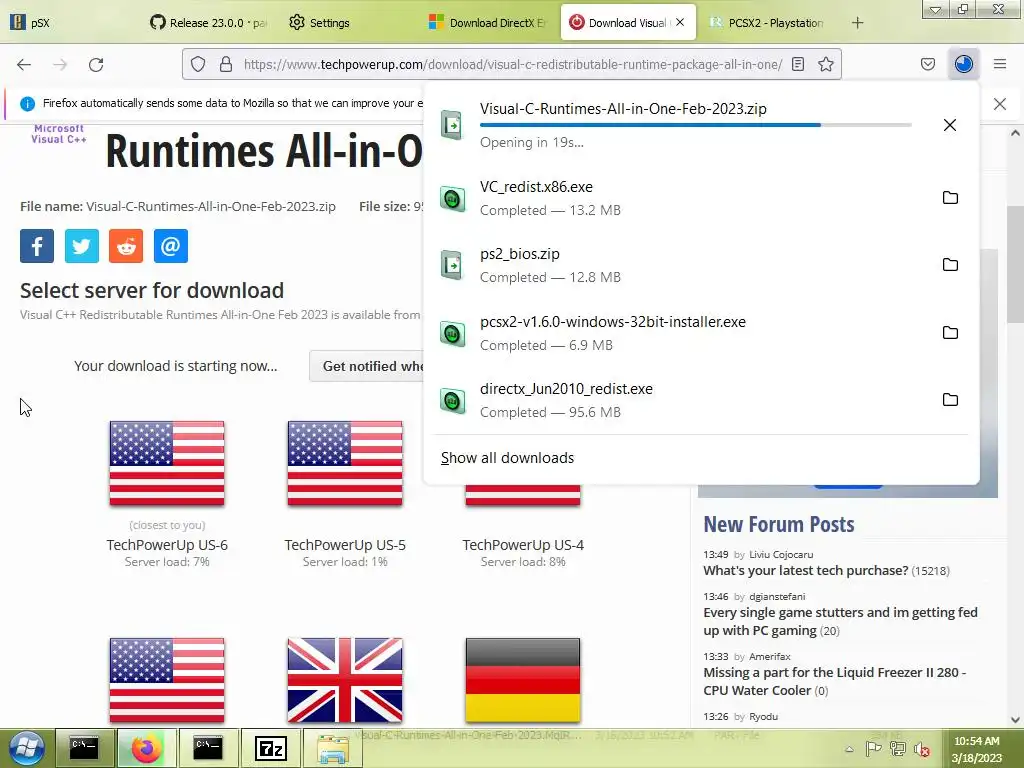Cancel the Visual-C-Runtimes zip download
The height and width of the screenshot is (768, 1024).
point(950,125)
